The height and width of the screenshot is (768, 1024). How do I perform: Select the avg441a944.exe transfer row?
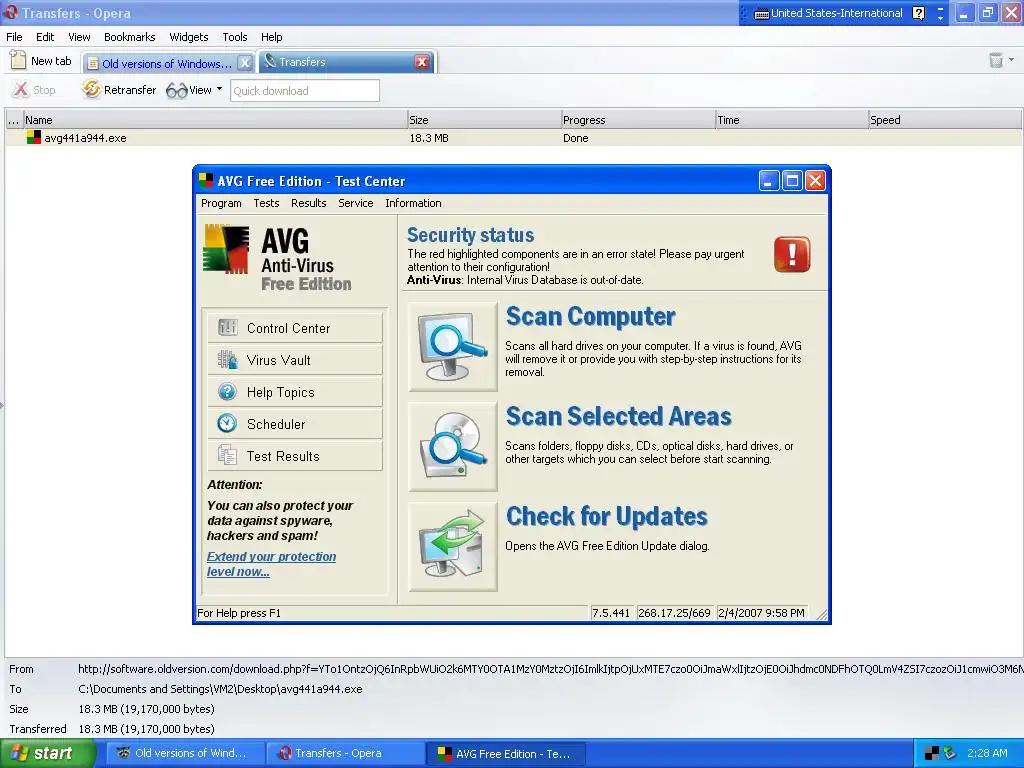click(513, 138)
